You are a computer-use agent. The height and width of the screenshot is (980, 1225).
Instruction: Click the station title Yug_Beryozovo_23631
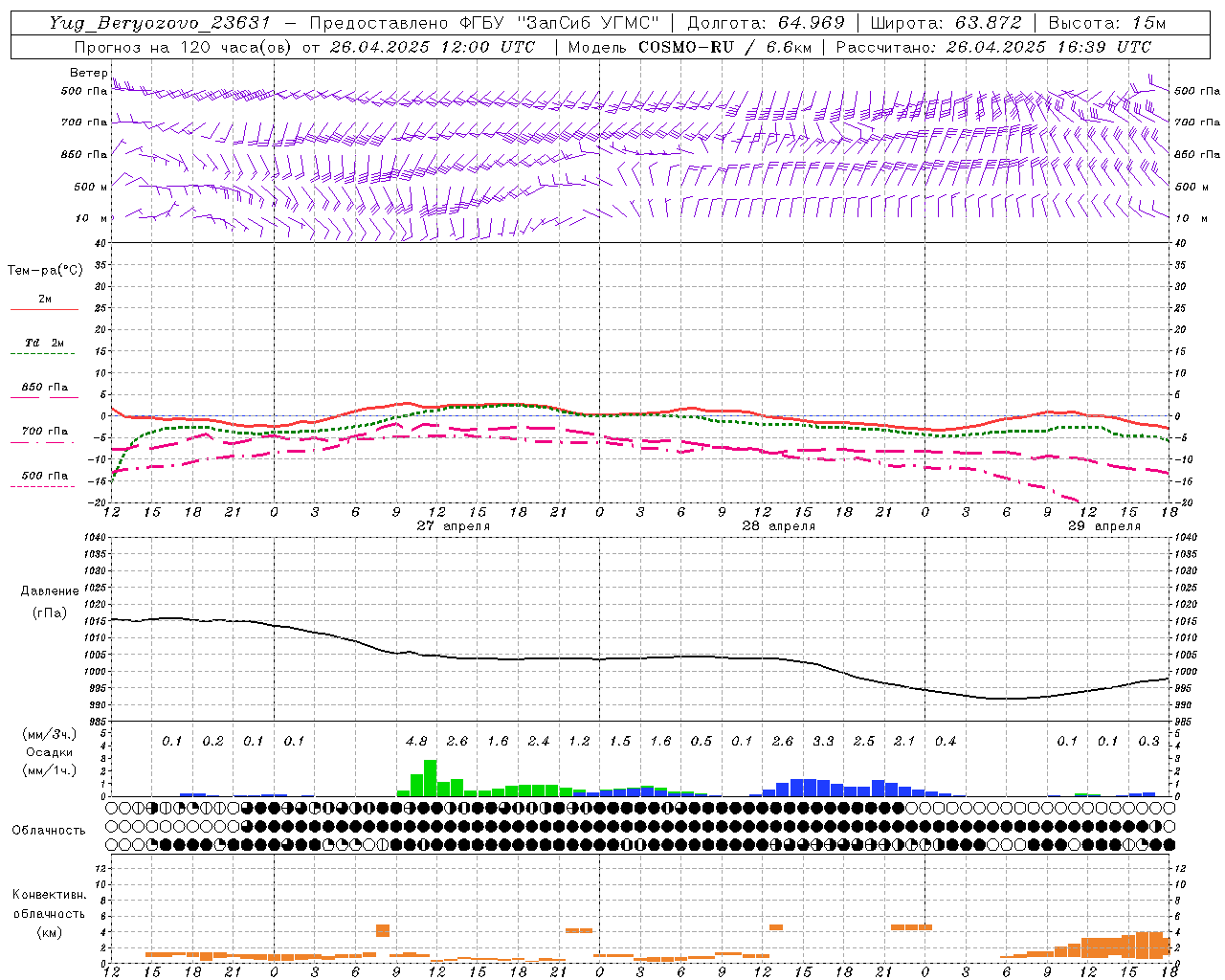[162, 23]
